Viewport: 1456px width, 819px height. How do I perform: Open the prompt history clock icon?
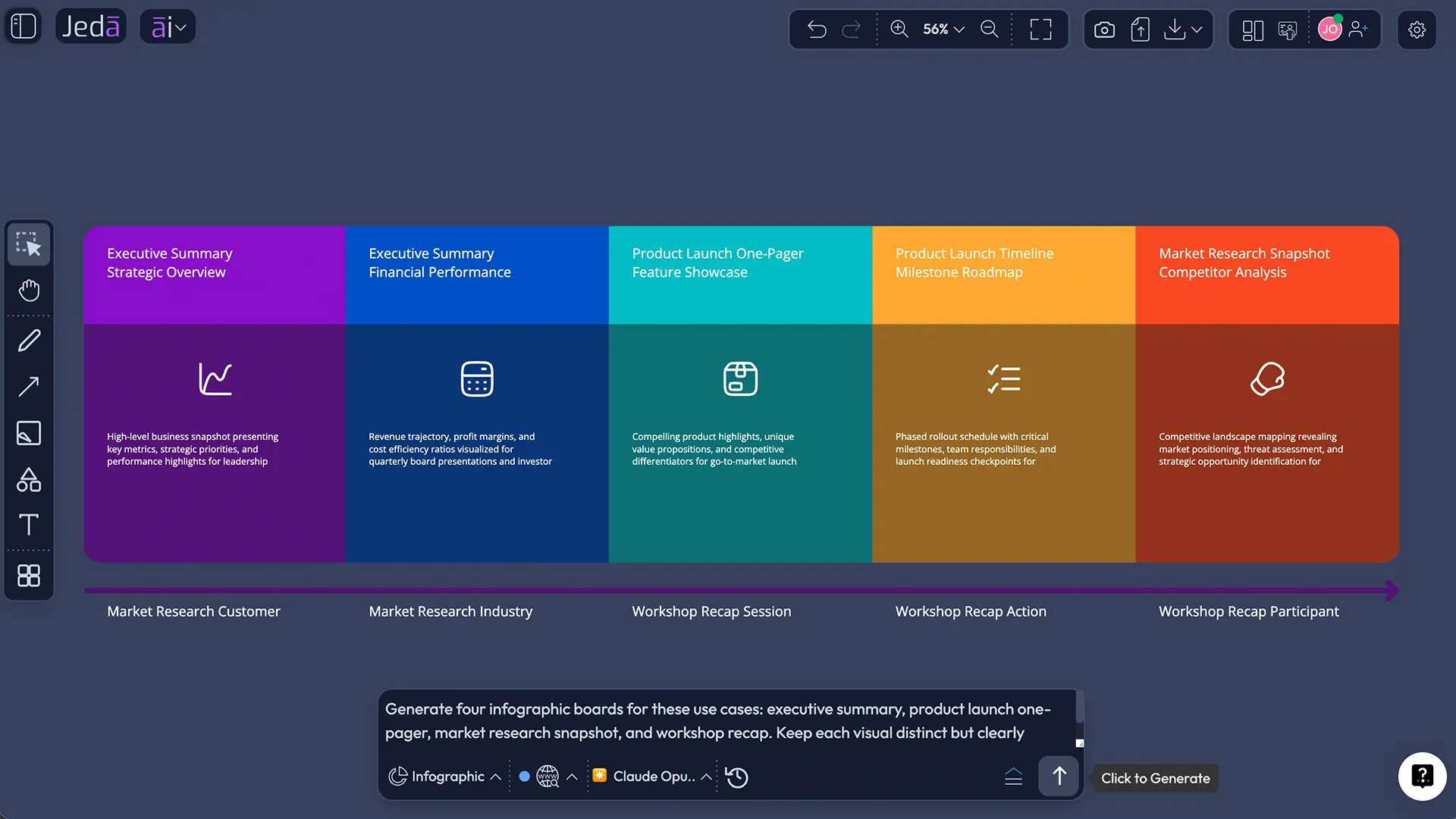736,777
